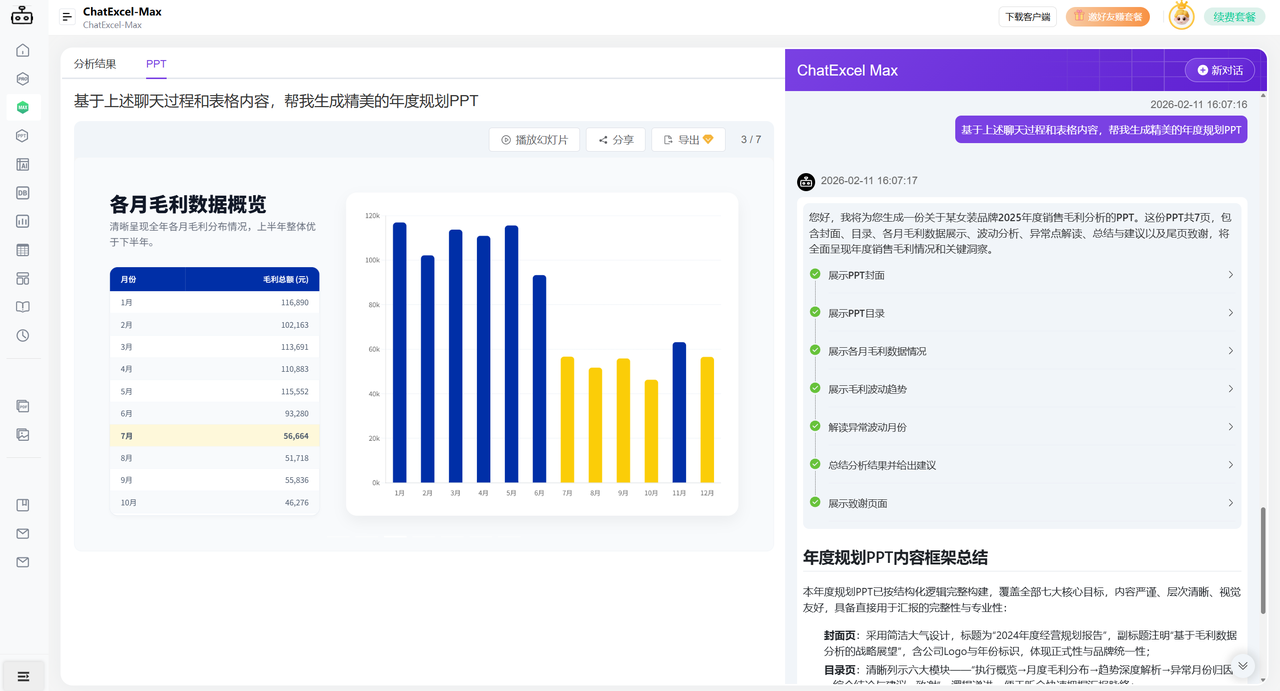The width and height of the screenshot is (1280, 691).
Task: Click the 下载客户端 download button
Action: tap(1027, 16)
